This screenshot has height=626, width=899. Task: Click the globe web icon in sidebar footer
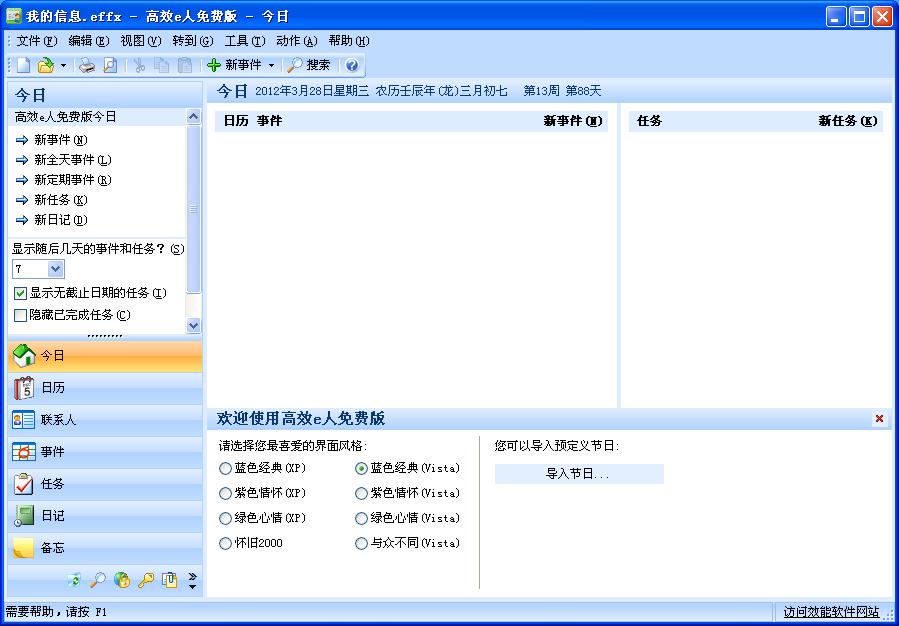[122, 580]
